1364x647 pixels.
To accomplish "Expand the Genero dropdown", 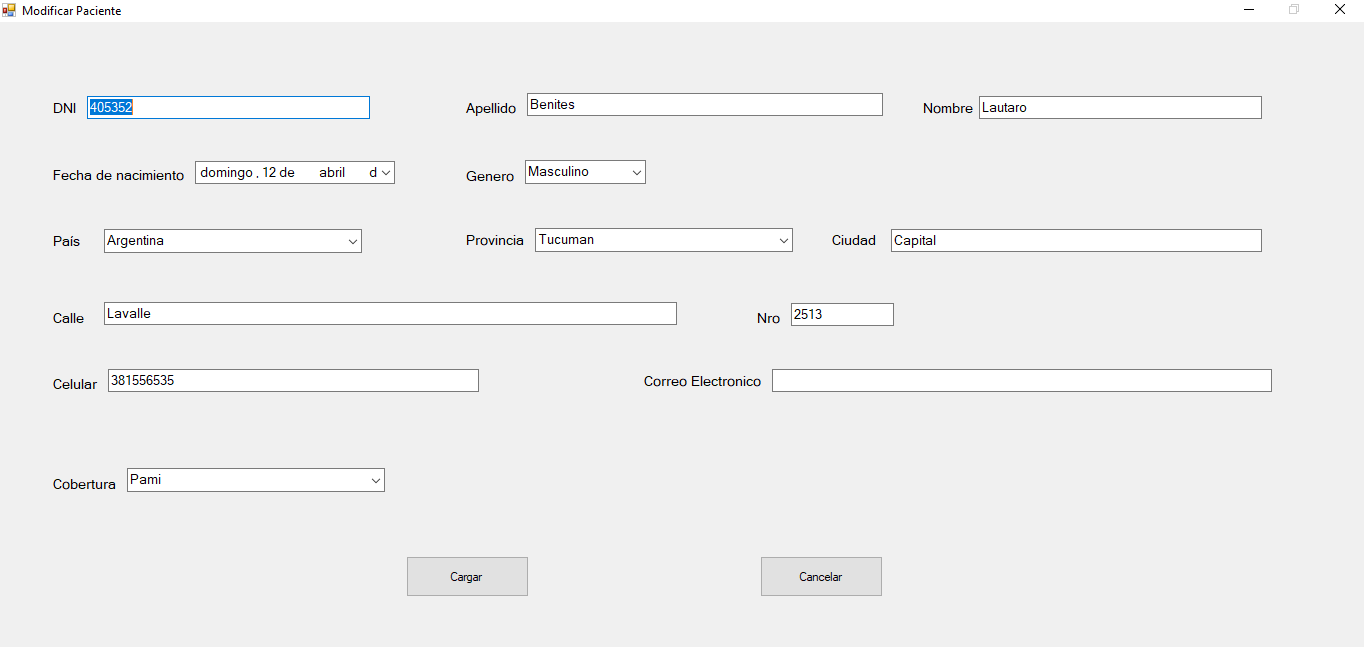I will 636,173.
